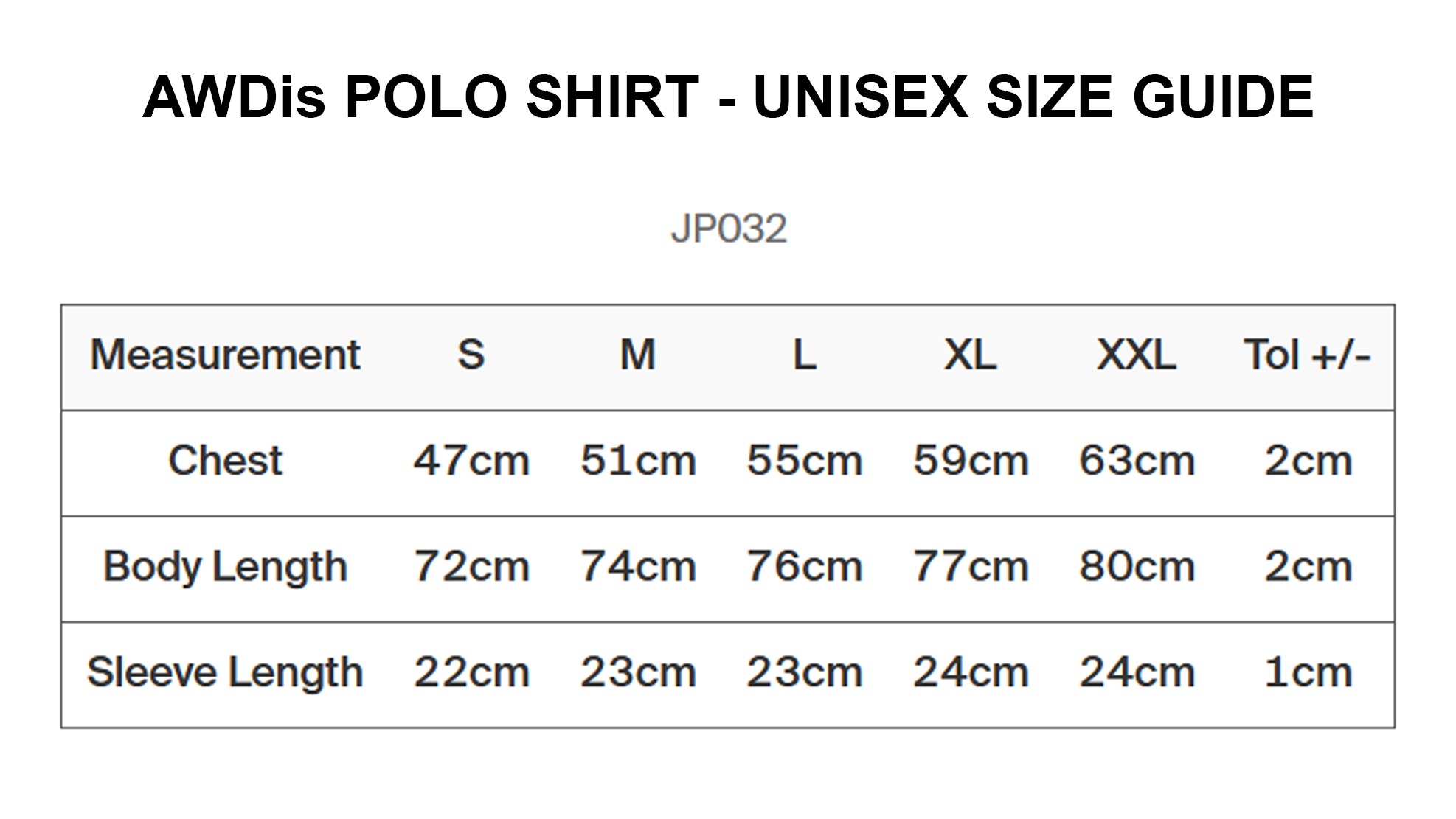Select the 77cm body length for XL
The height and width of the screenshot is (819, 1456).
point(971,567)
